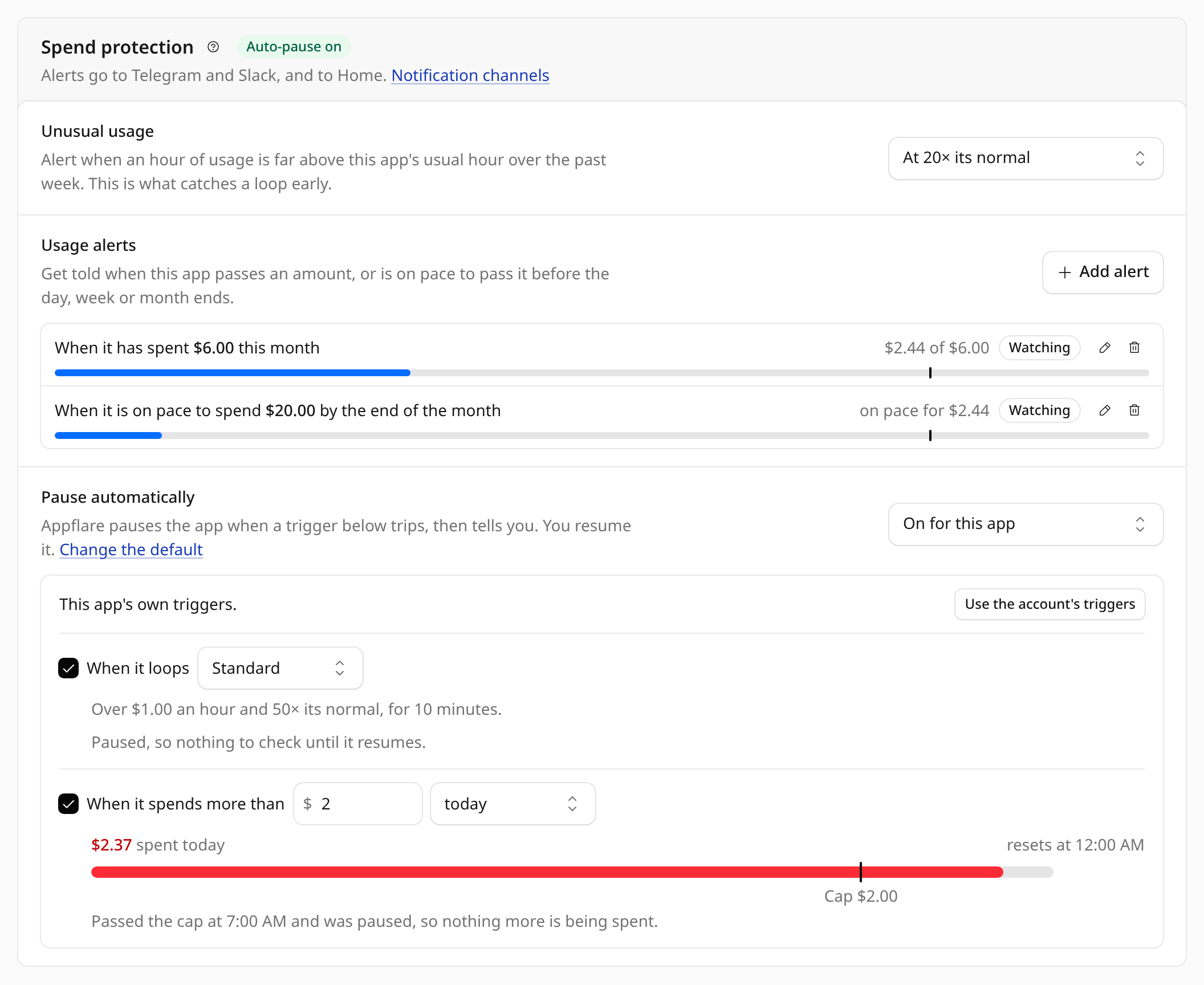Click the $20.00 on-pace progress bar

coord(601,435)
